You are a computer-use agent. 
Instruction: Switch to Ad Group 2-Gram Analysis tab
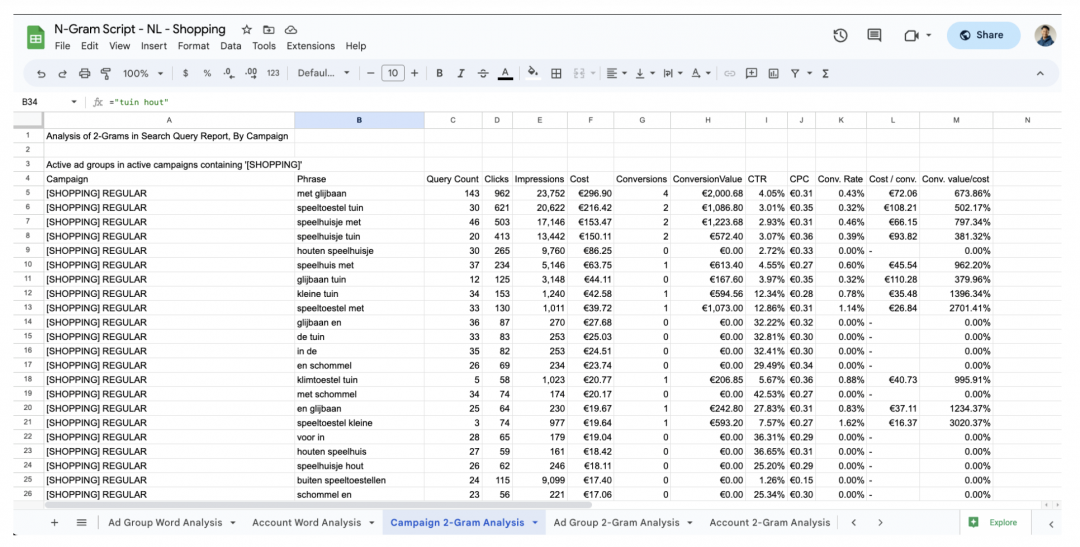616,523
